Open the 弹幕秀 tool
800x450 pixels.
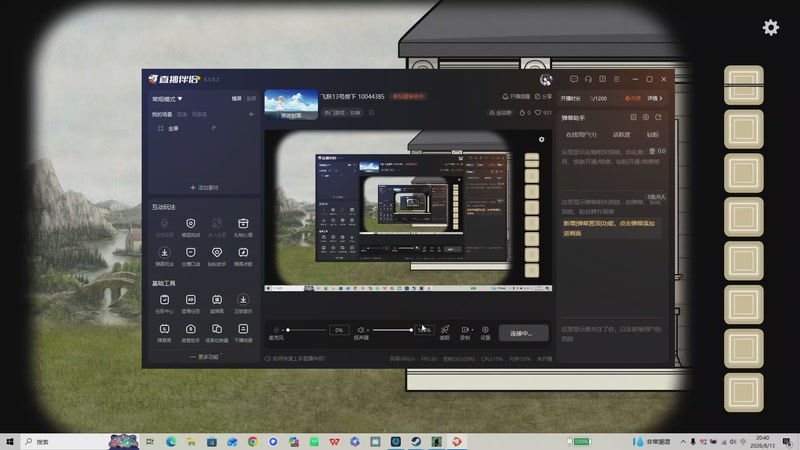tap(164, 333)
